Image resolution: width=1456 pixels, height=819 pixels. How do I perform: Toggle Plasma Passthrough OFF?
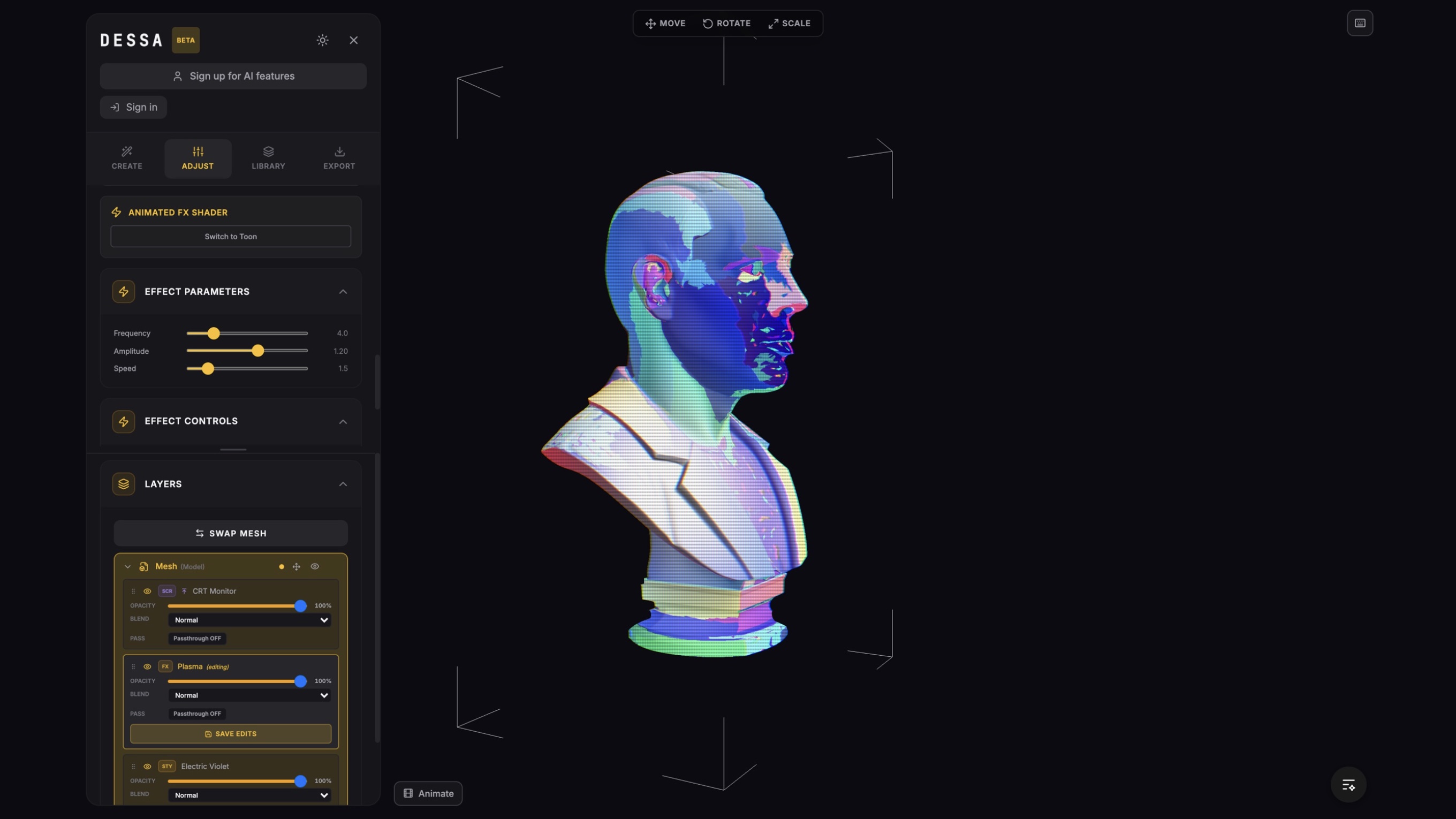tap(198, 714)
